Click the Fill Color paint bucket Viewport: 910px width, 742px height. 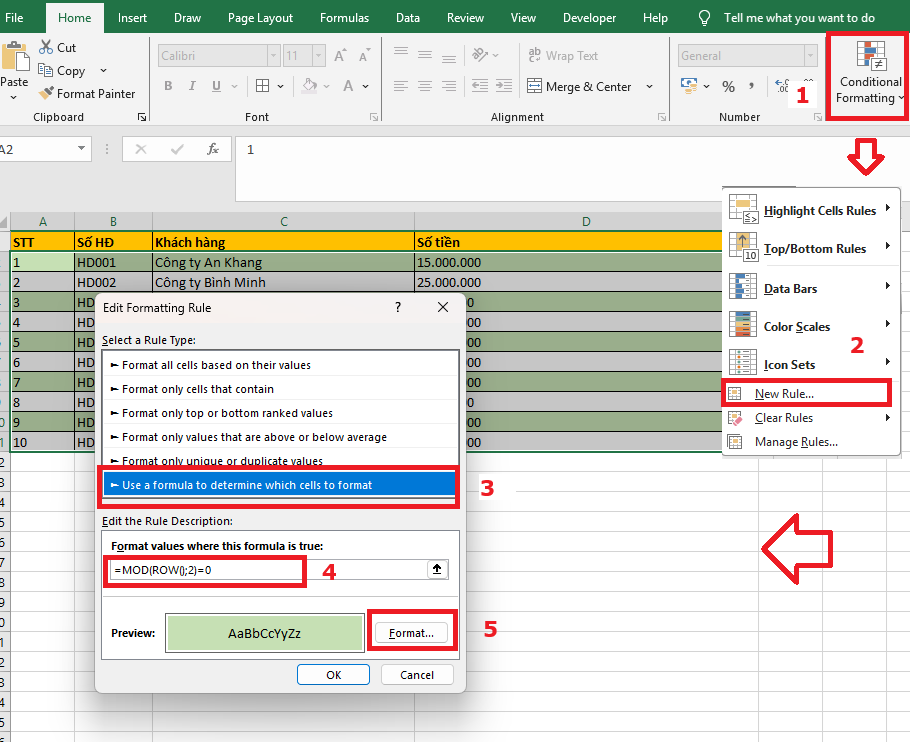310,87
